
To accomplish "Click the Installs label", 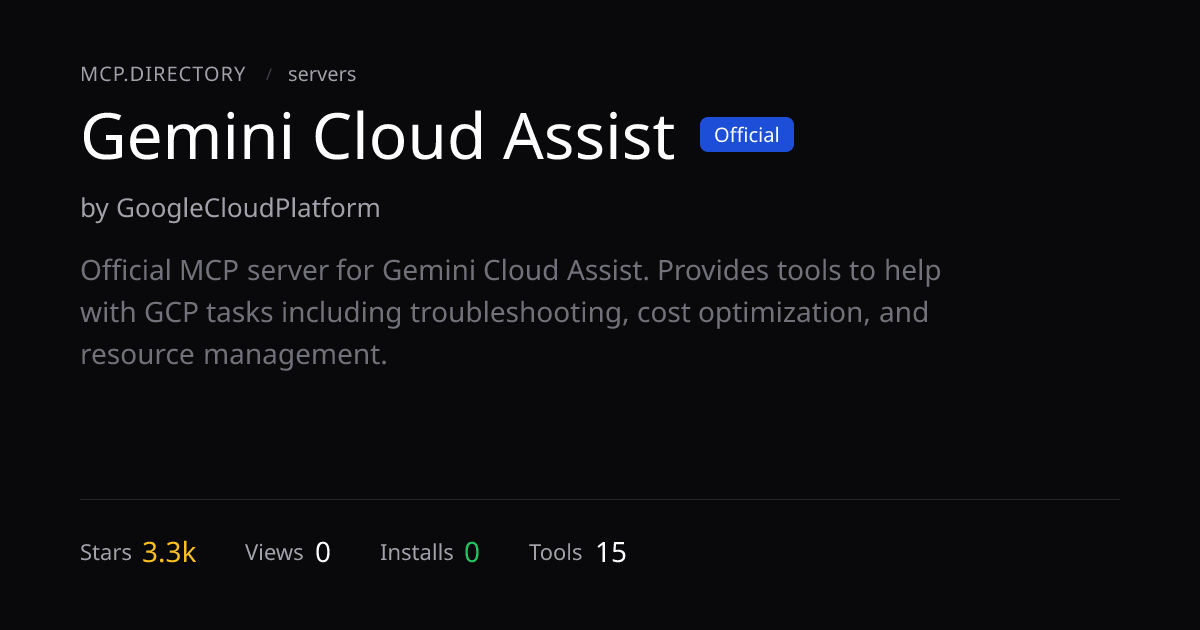I will click(x=417, y=552).
